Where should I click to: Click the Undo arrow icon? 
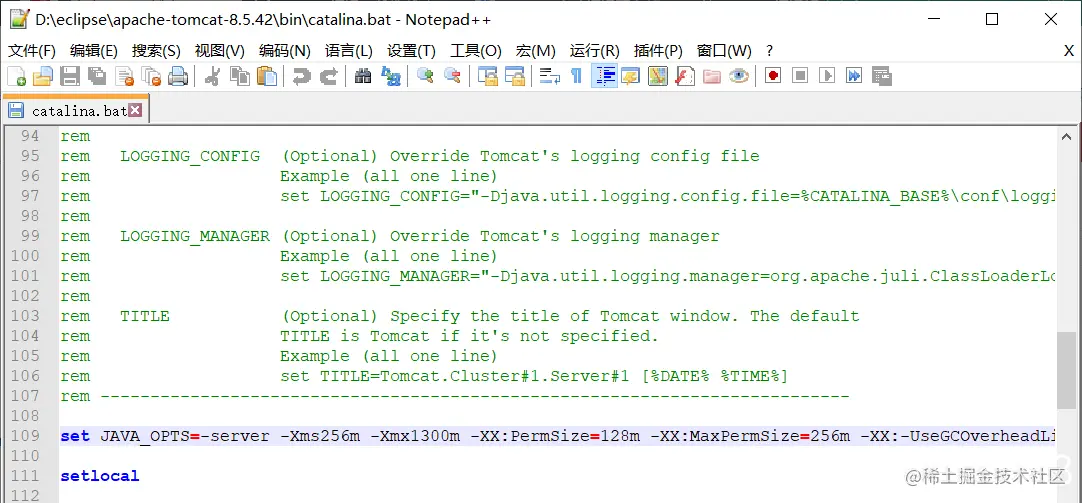301,76
